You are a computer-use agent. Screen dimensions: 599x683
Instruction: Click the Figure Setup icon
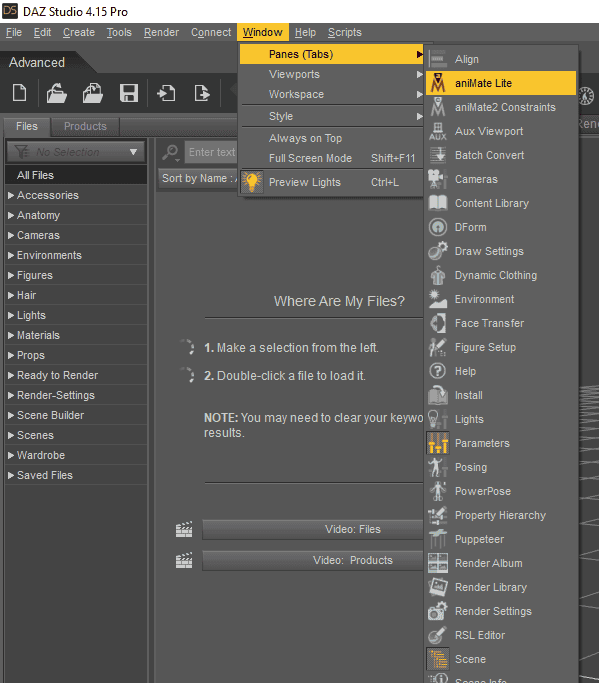click(438, 347)
